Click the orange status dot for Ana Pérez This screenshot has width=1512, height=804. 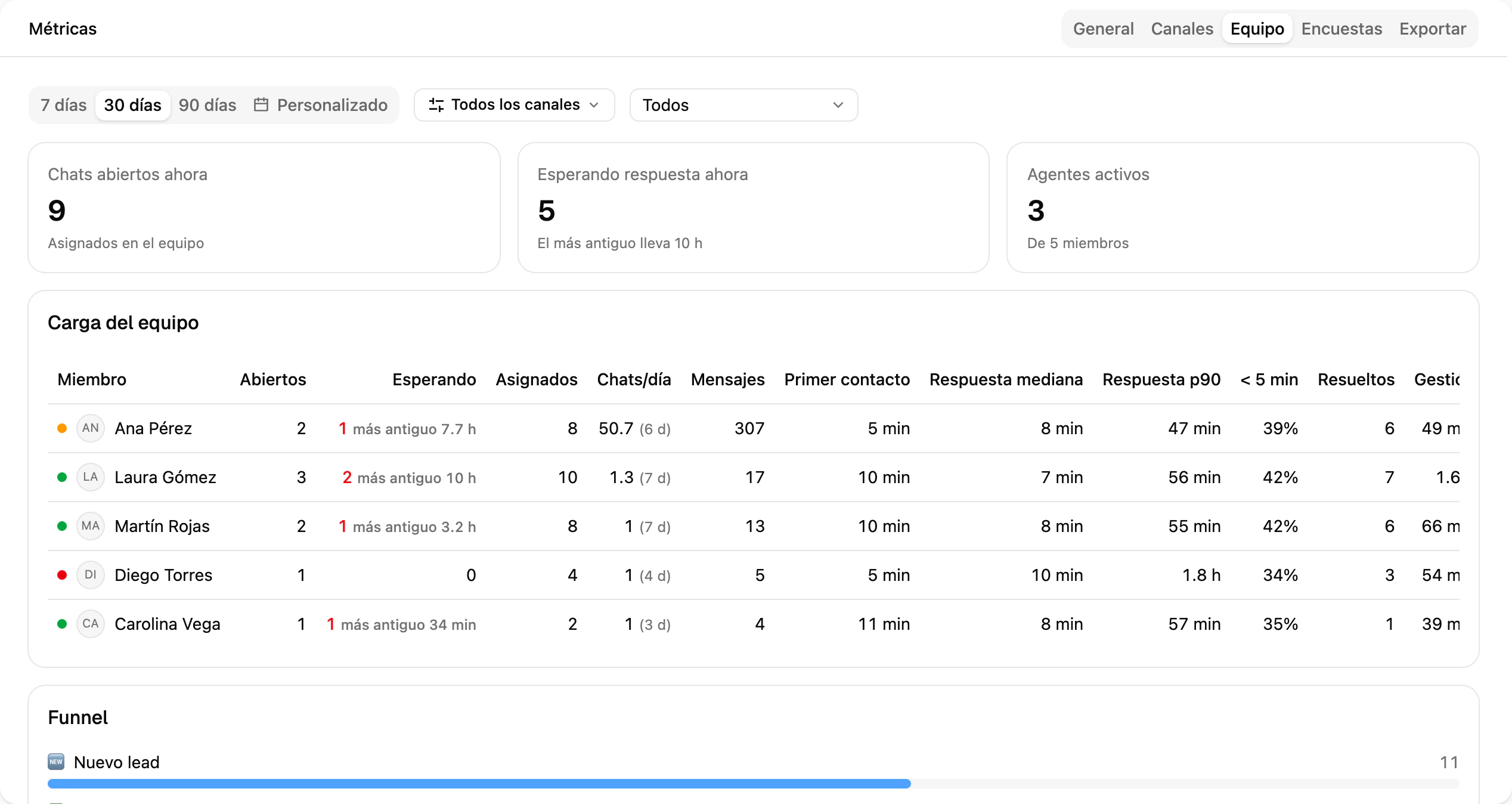62,428
